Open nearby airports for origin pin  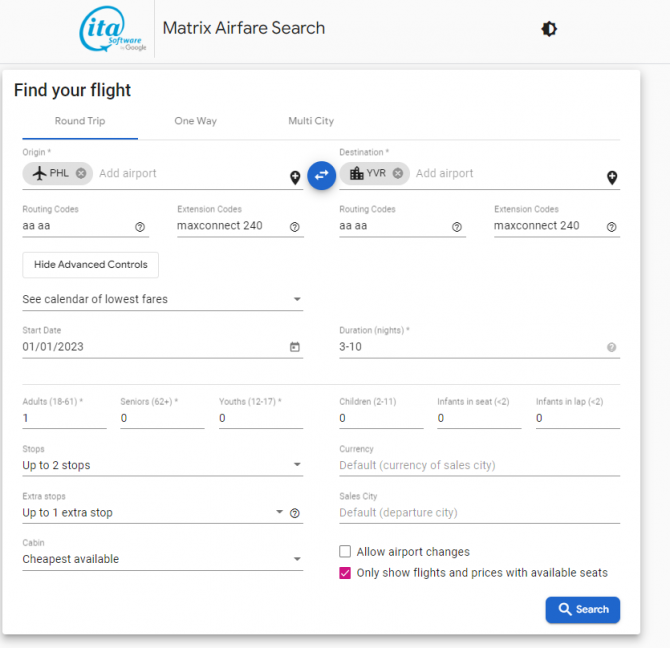[295, 177]
